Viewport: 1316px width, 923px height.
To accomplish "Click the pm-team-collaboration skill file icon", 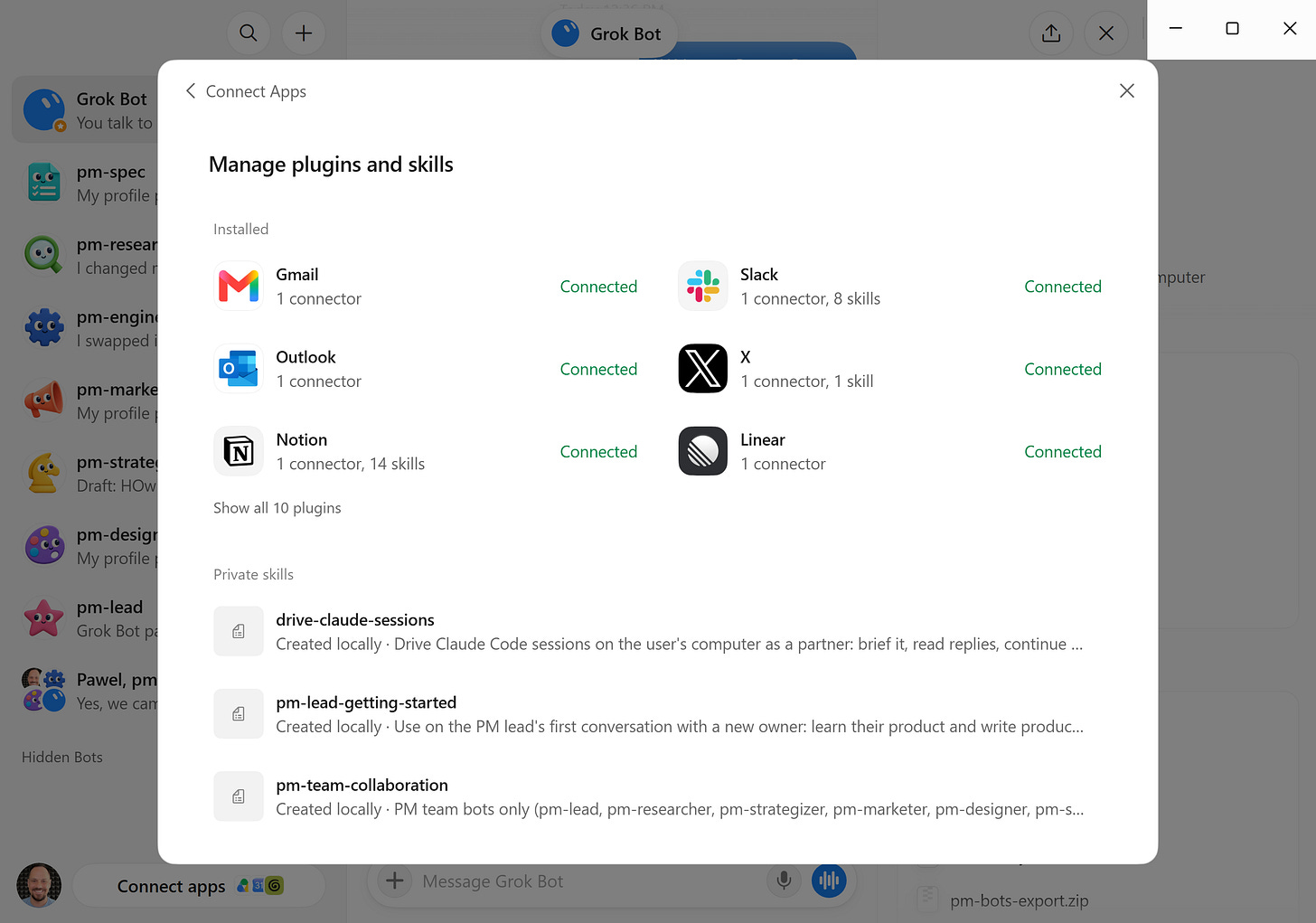I will [239, 796].
